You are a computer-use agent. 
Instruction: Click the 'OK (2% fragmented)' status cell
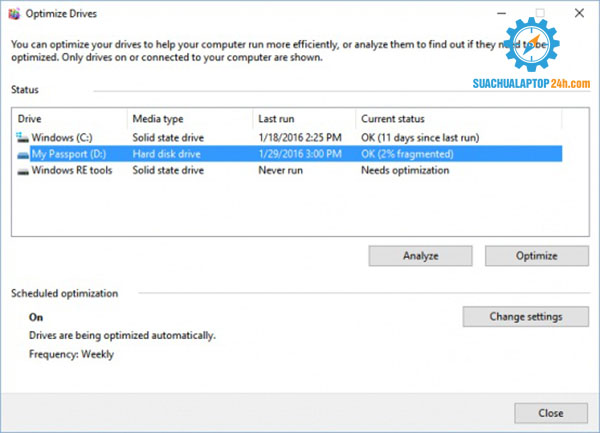pyautogui.click(x=407, y=154)
